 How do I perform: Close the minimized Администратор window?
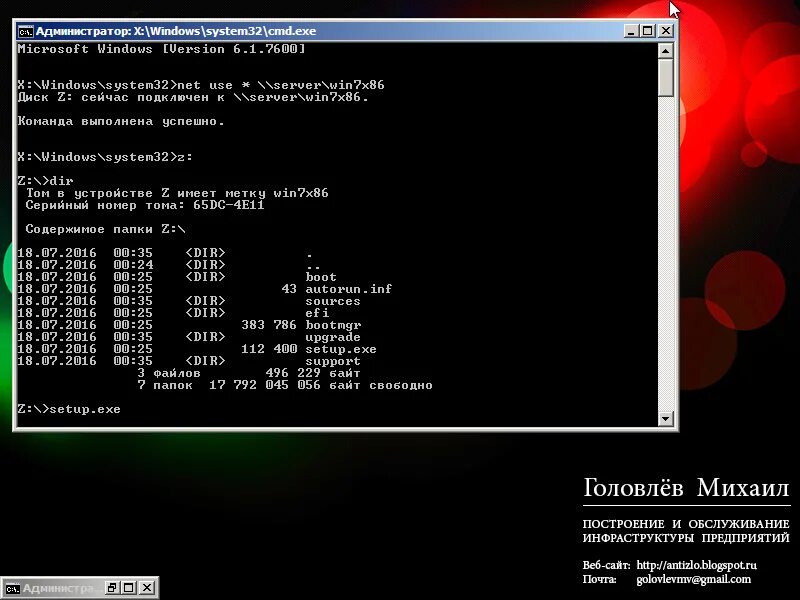tap(147, 588)
